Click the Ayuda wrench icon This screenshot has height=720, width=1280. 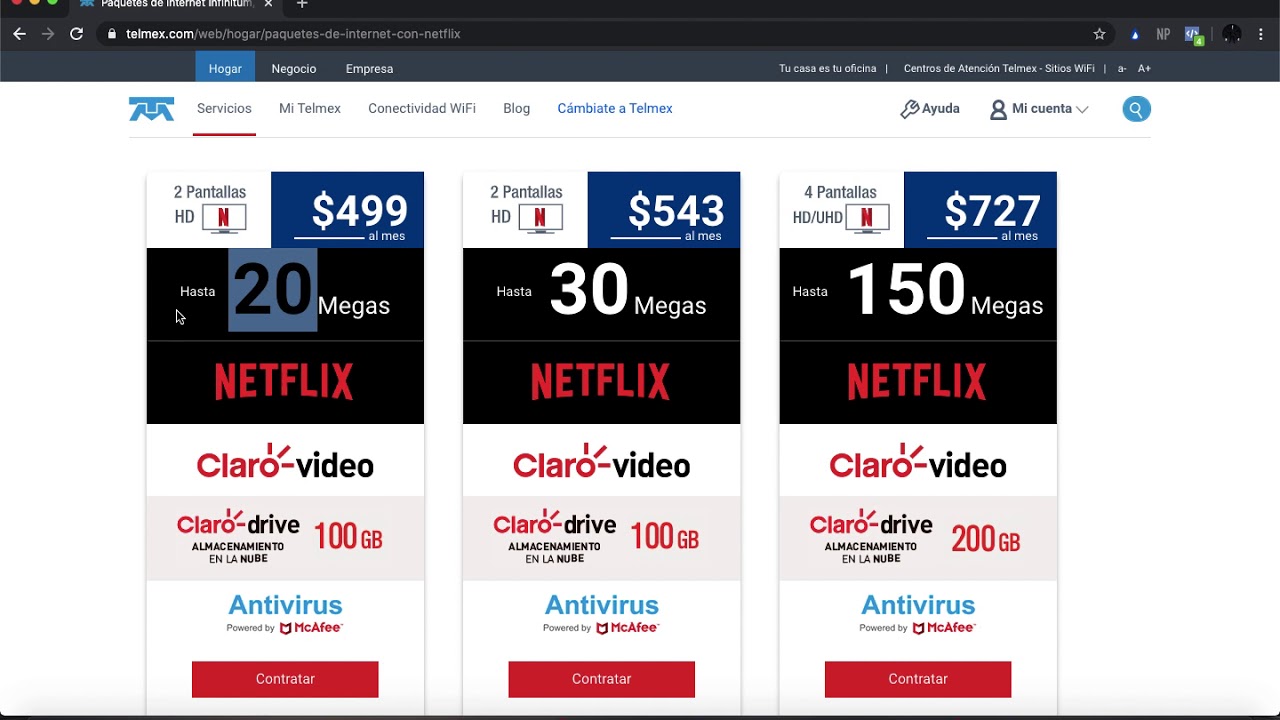coord(909,109)
